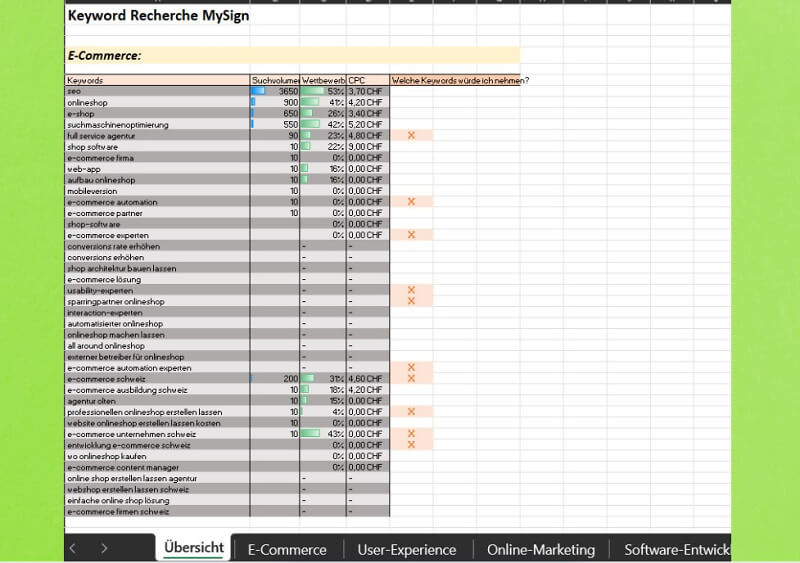
Task: Select X mark for professionellen onlineshop erstellen lassen
Action: 411,411
